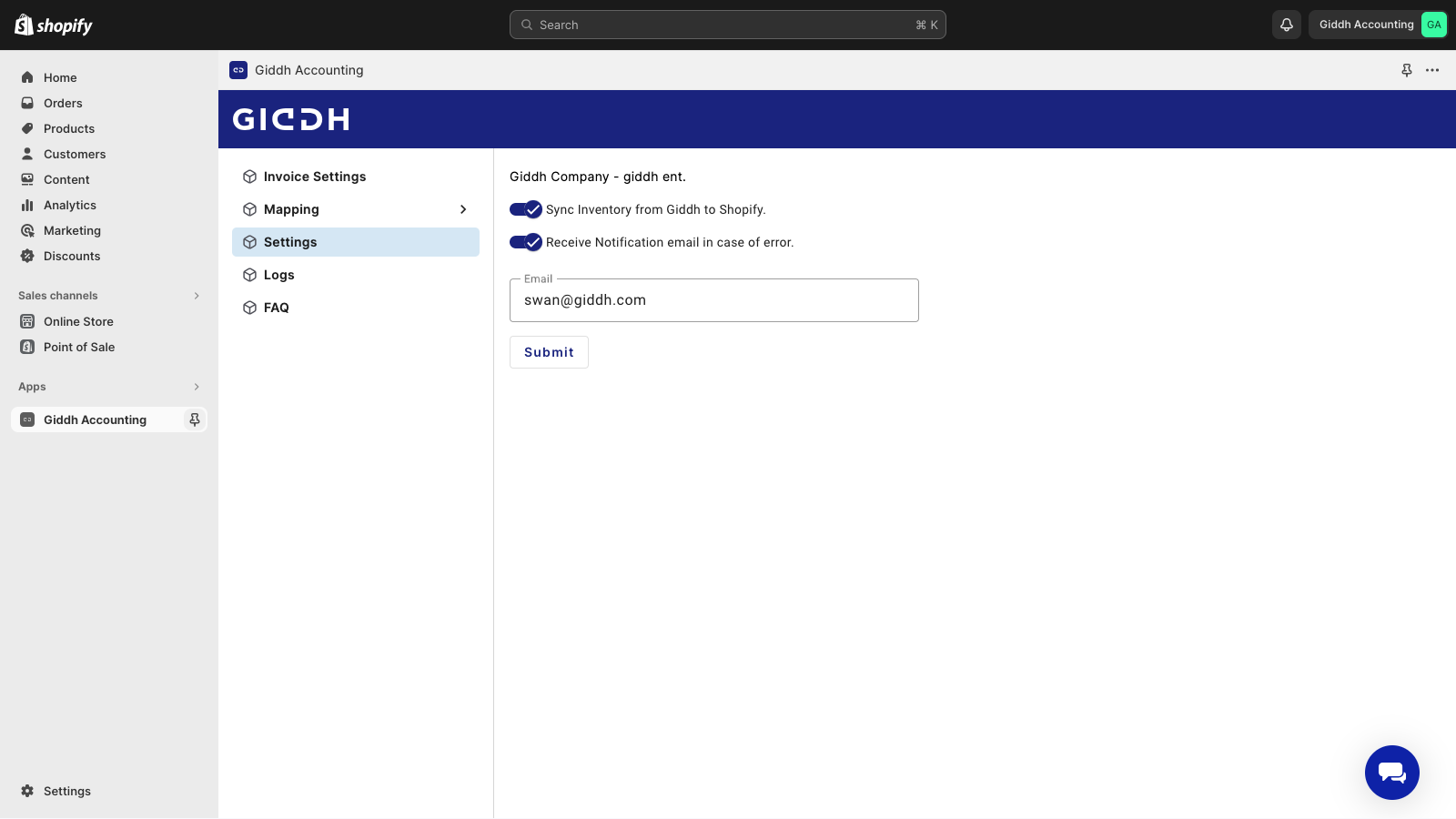
Task: Click the Orders inbox icon
Action: pos(27,103)
